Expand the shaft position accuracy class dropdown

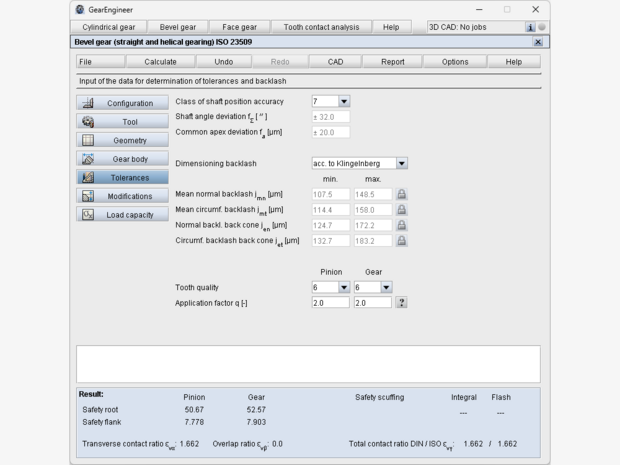(x=344, y=102)
